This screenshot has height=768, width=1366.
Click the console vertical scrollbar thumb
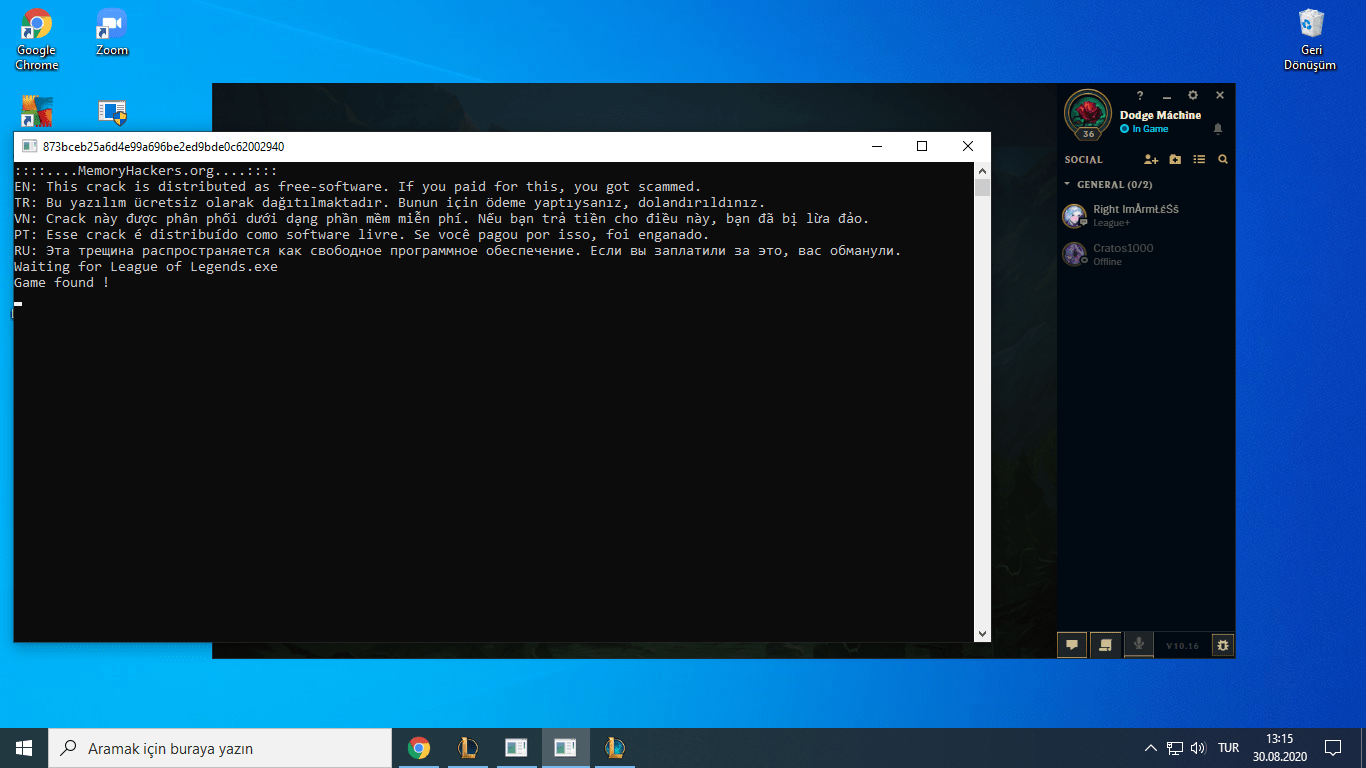click(982, 188)
